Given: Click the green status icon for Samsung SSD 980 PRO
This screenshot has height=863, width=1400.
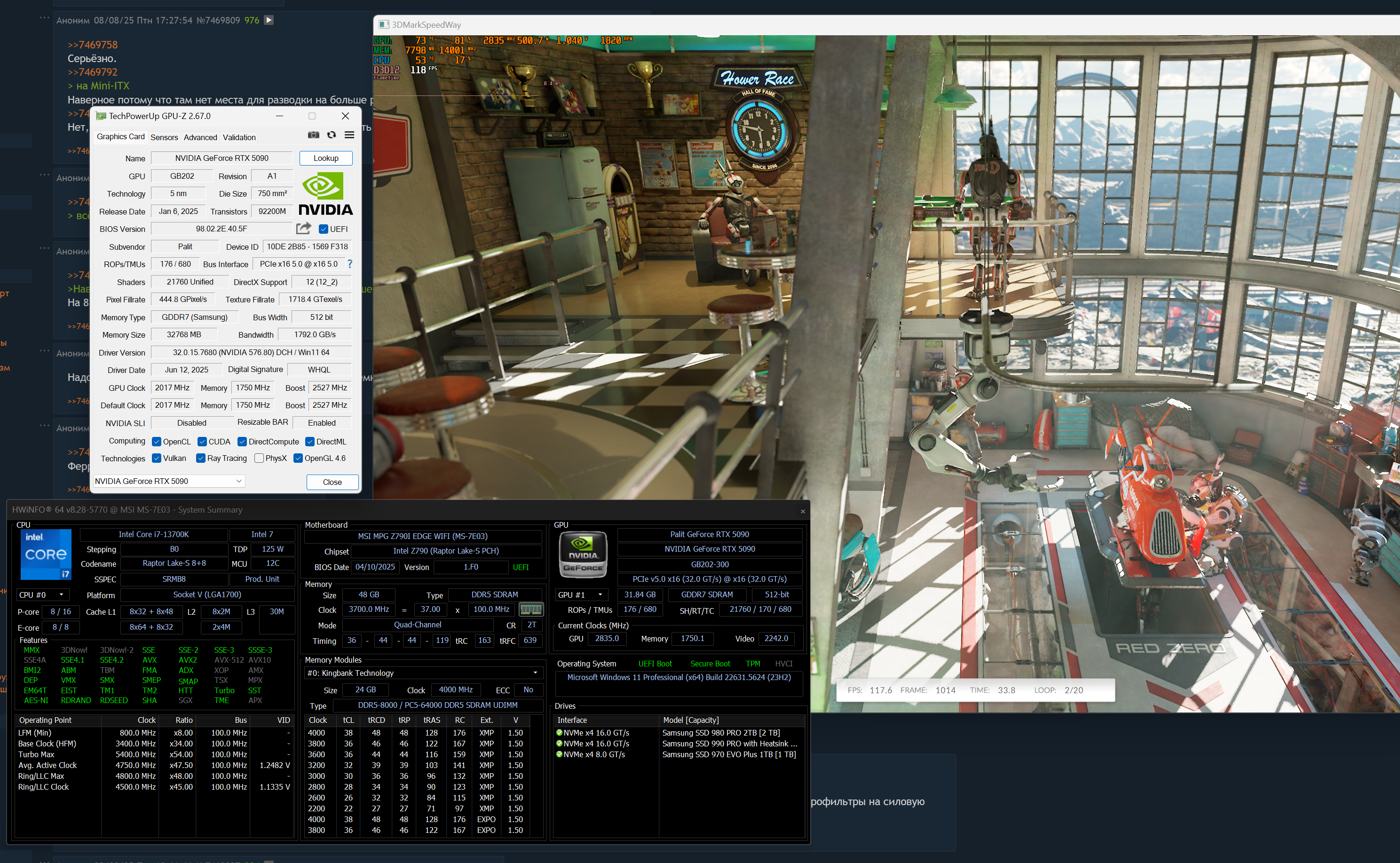Looking at the screenshot, I should 559,733.
